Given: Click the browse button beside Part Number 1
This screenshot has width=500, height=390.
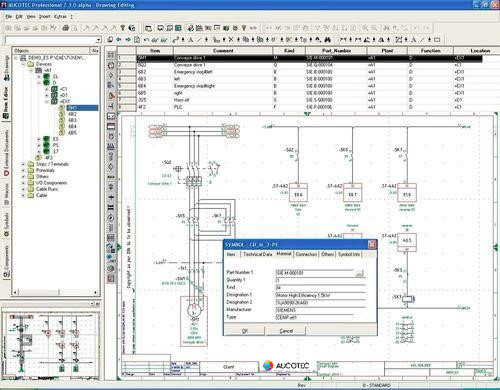Looking at the screenshot, I should tap(359, 273).
